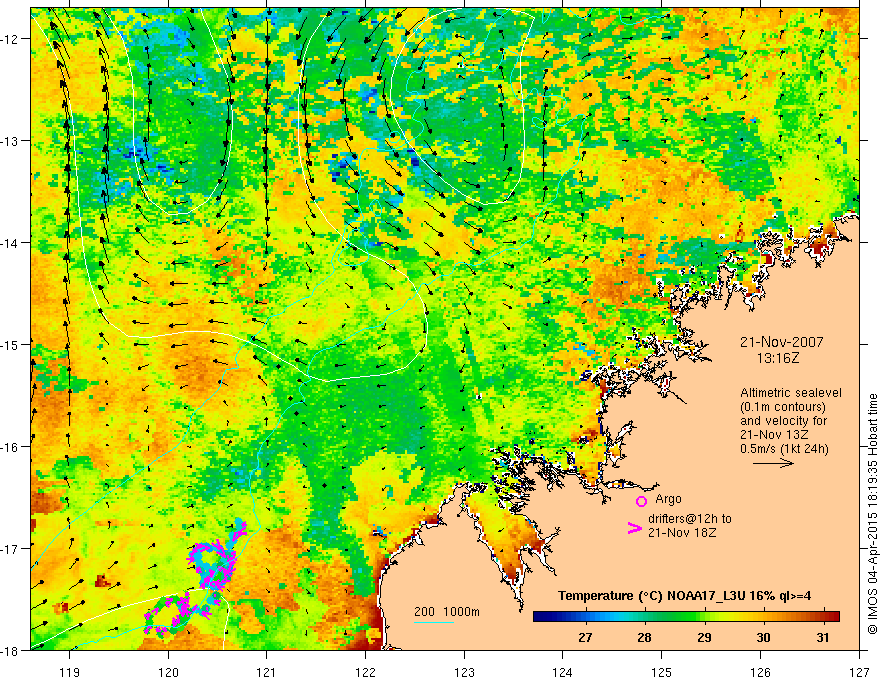
Task: Click the temperature color bar at 29
Action: pos(704,616)
